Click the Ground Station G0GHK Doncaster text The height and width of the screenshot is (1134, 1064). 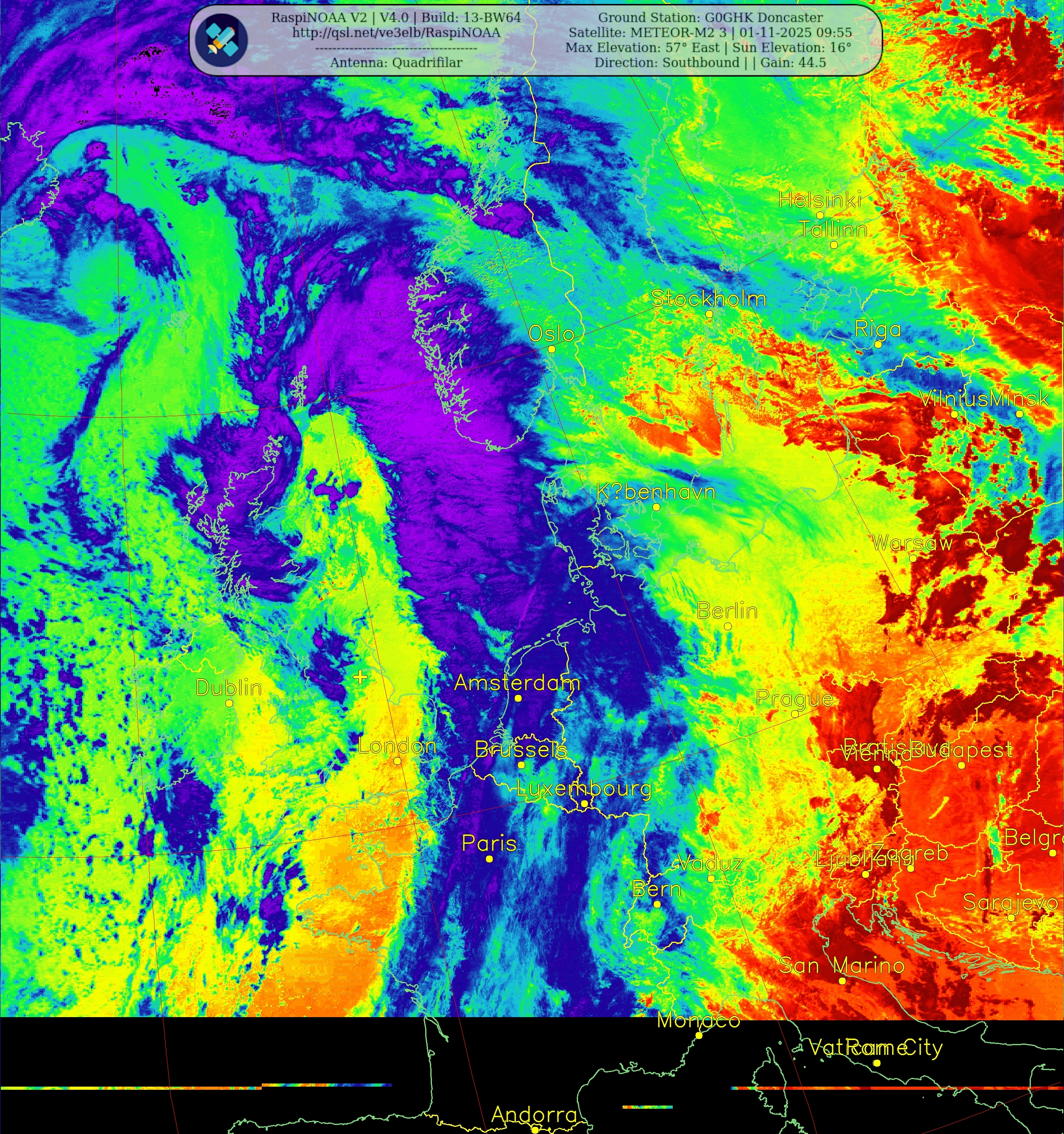tap(710, 18)
